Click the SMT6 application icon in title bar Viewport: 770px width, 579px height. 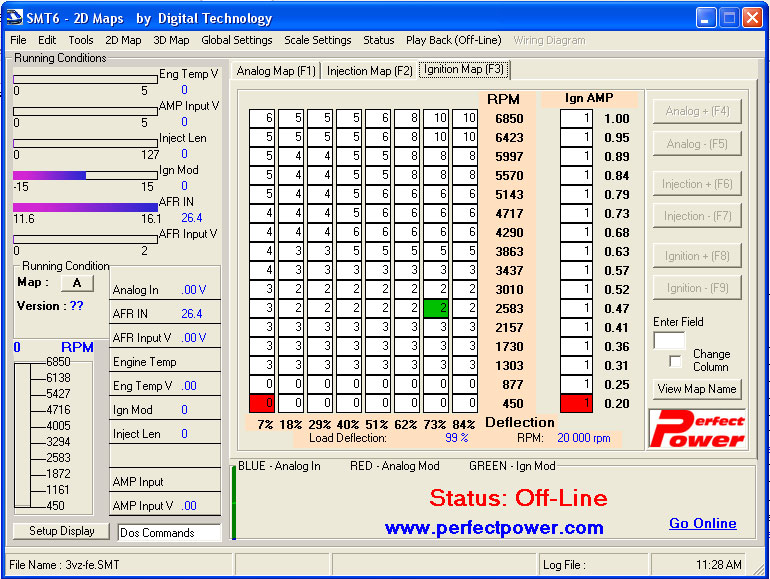[13, 17]
